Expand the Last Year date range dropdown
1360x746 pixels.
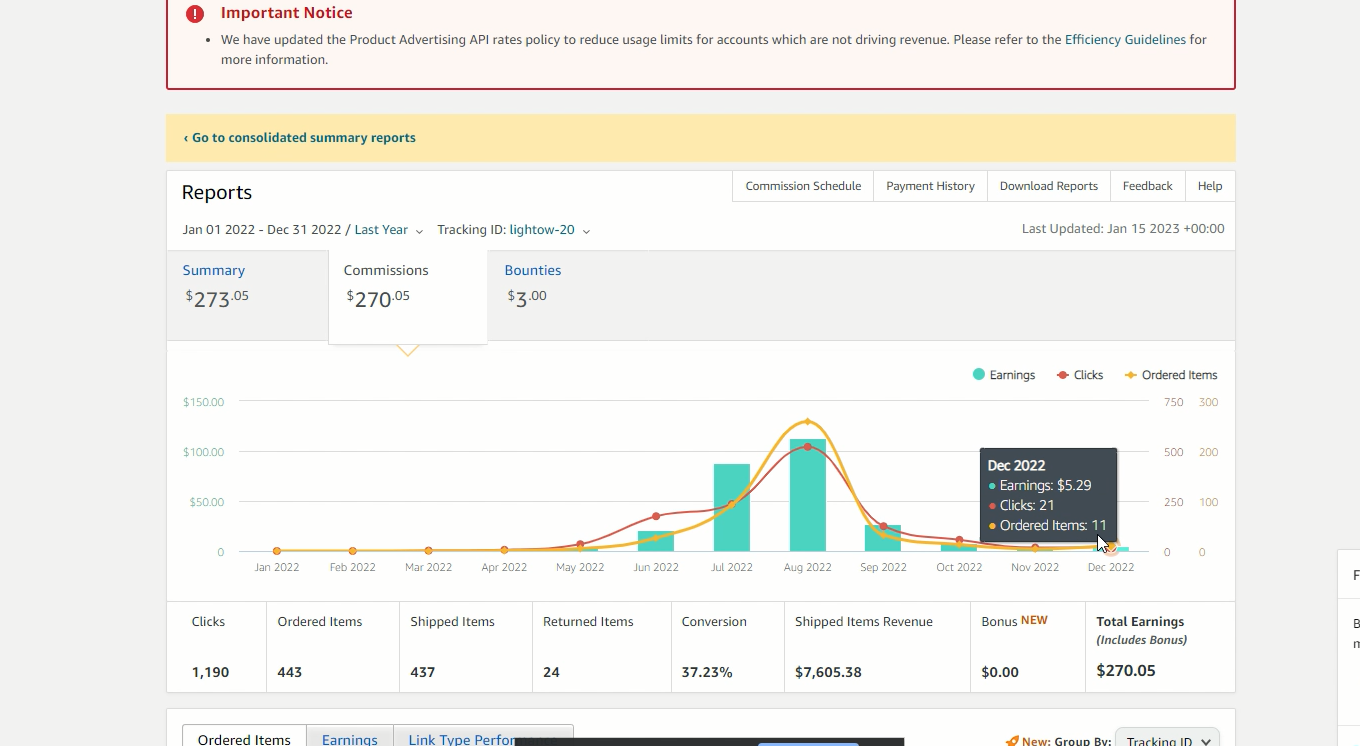[389, 230]
